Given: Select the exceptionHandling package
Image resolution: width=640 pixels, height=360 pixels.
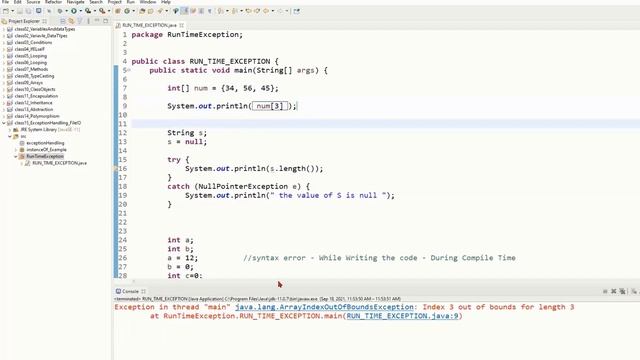Looking at the screenshot, I should point(45,143).
